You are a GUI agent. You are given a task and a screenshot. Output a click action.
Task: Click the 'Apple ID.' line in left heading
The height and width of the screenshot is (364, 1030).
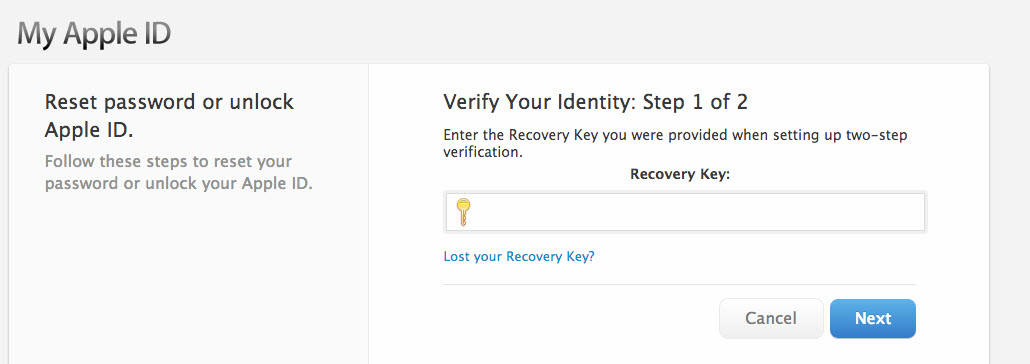click(x=89, y=131)
